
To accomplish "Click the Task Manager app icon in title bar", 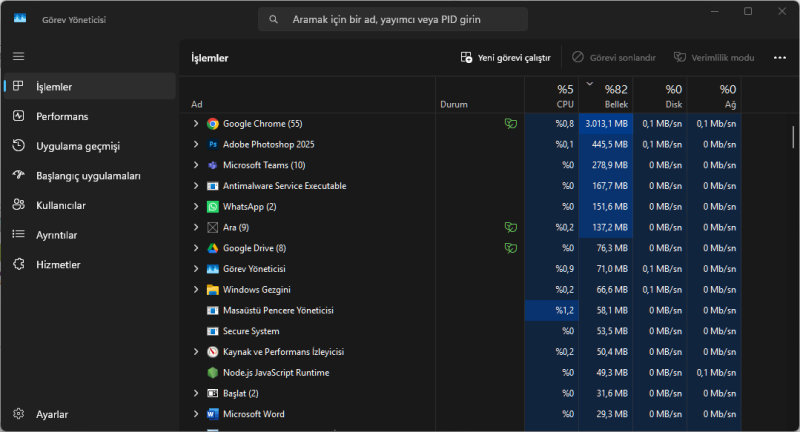I will pos(20,19).
